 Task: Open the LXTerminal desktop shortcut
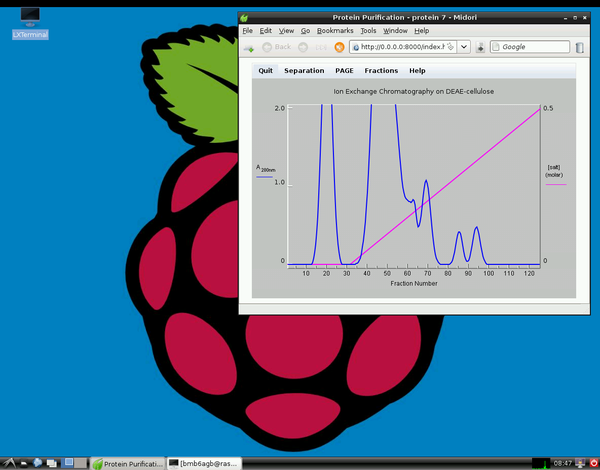(30, 24)
